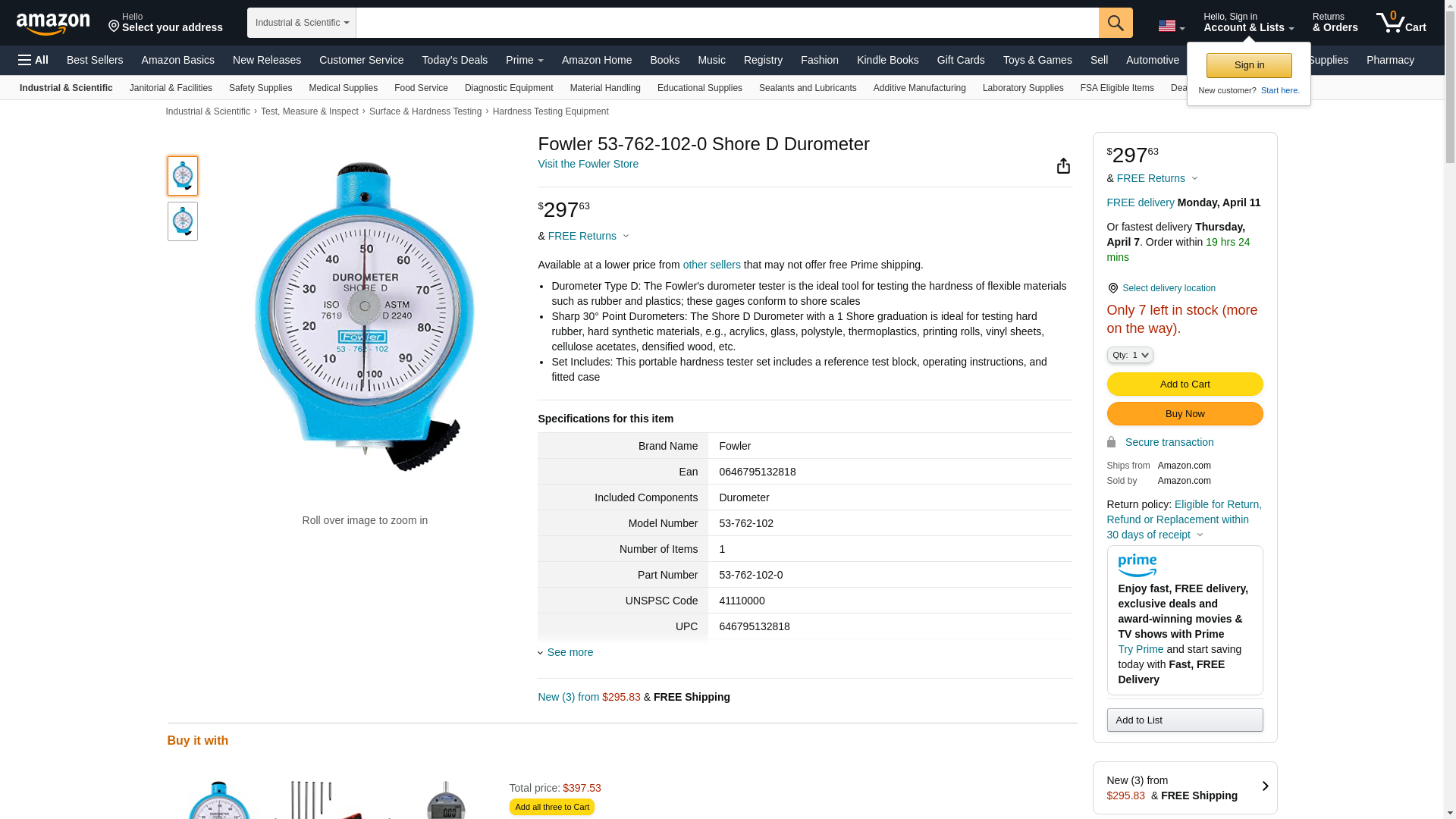1456x819 pixels.
Task: Click the yellow Sign in button
Action: tap(1249, 66)
